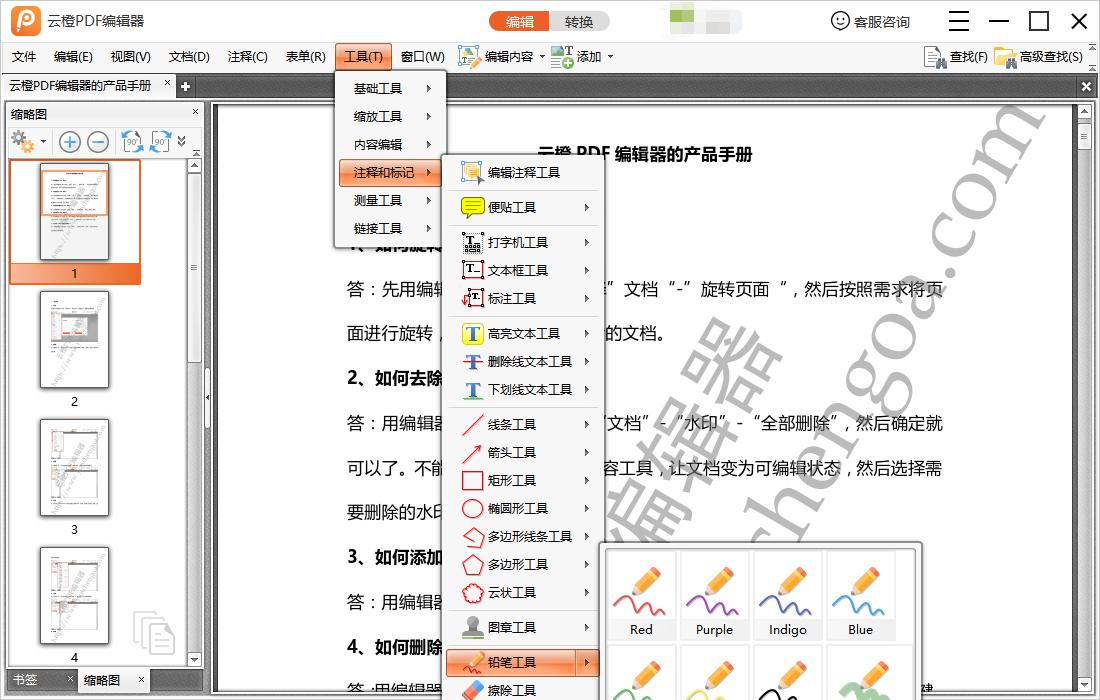Add a new document tab
The height and width of the screenshot is (700, 1100).
[x=185, y=86]
